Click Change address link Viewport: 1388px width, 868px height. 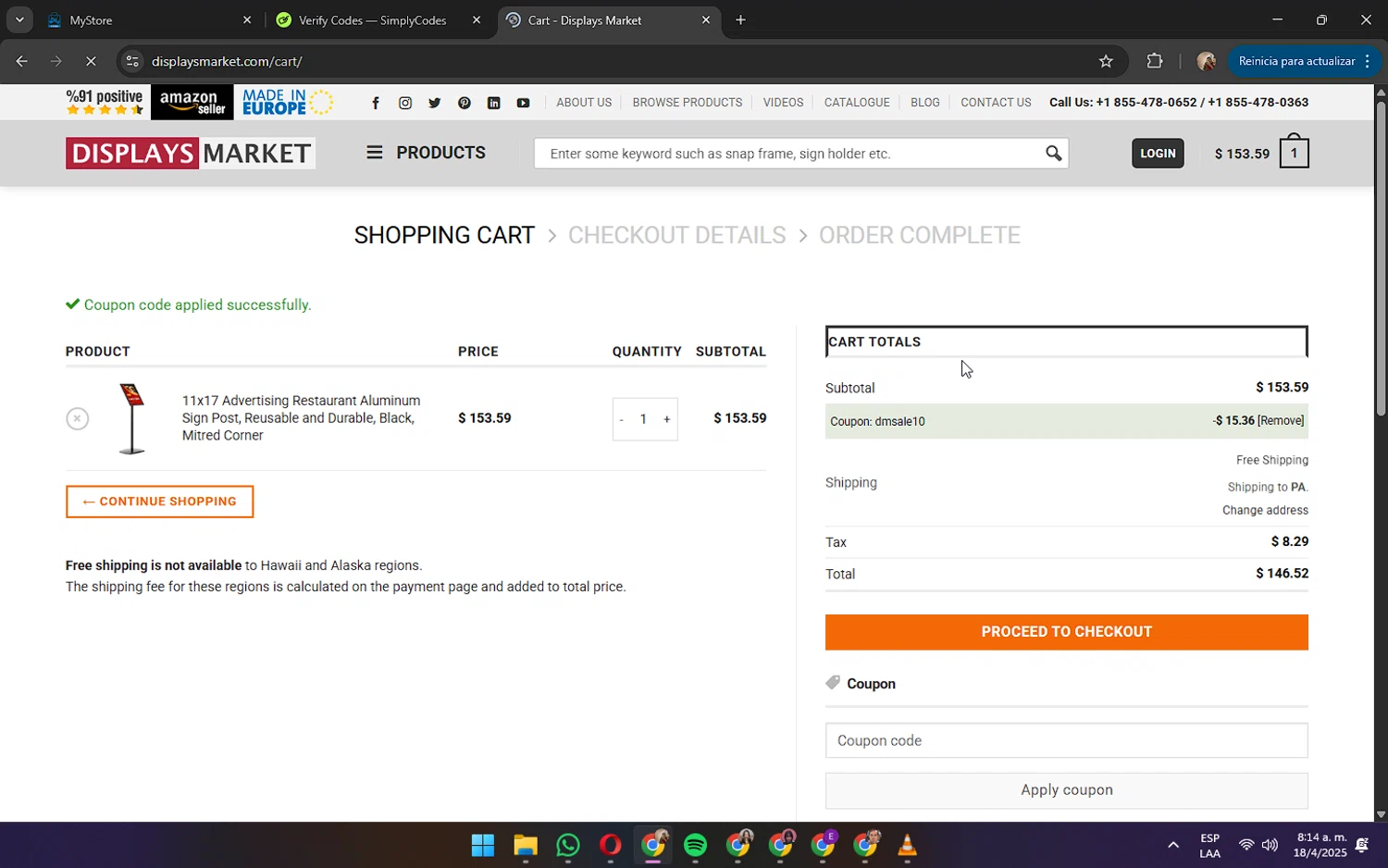point(1265,511)
